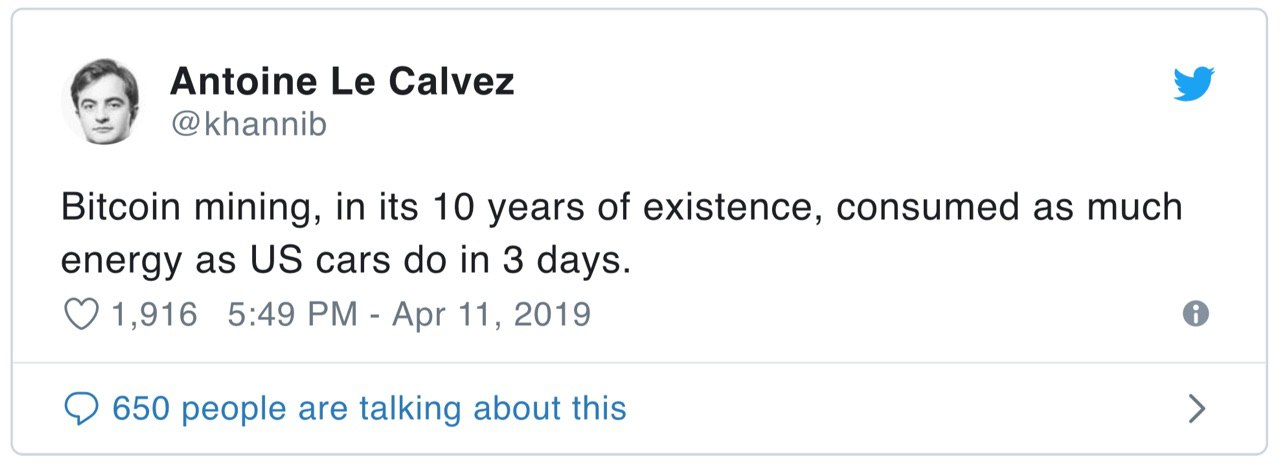Like the tweet with the heart icon
1280x465 pixels.
coord(81,315)
